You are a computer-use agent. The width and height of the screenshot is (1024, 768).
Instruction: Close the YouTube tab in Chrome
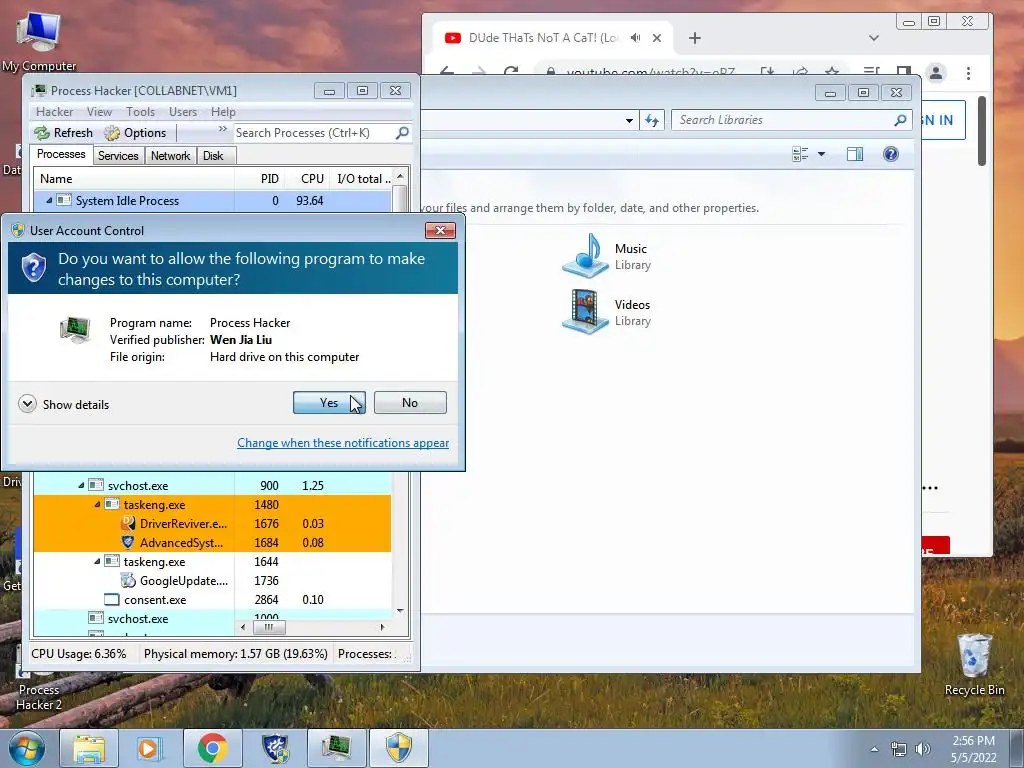point(657,38)
